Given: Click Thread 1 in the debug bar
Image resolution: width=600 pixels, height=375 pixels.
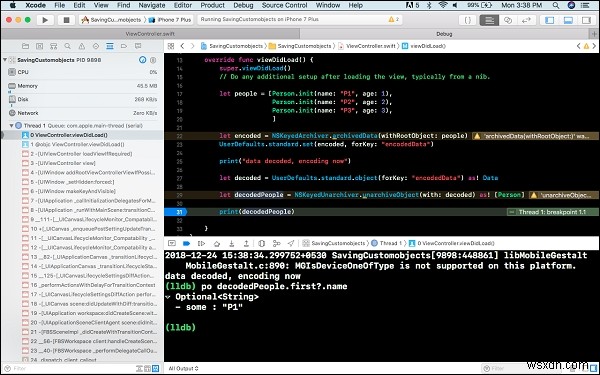Looking at the screenshot, I should click(x=386, y=243).
